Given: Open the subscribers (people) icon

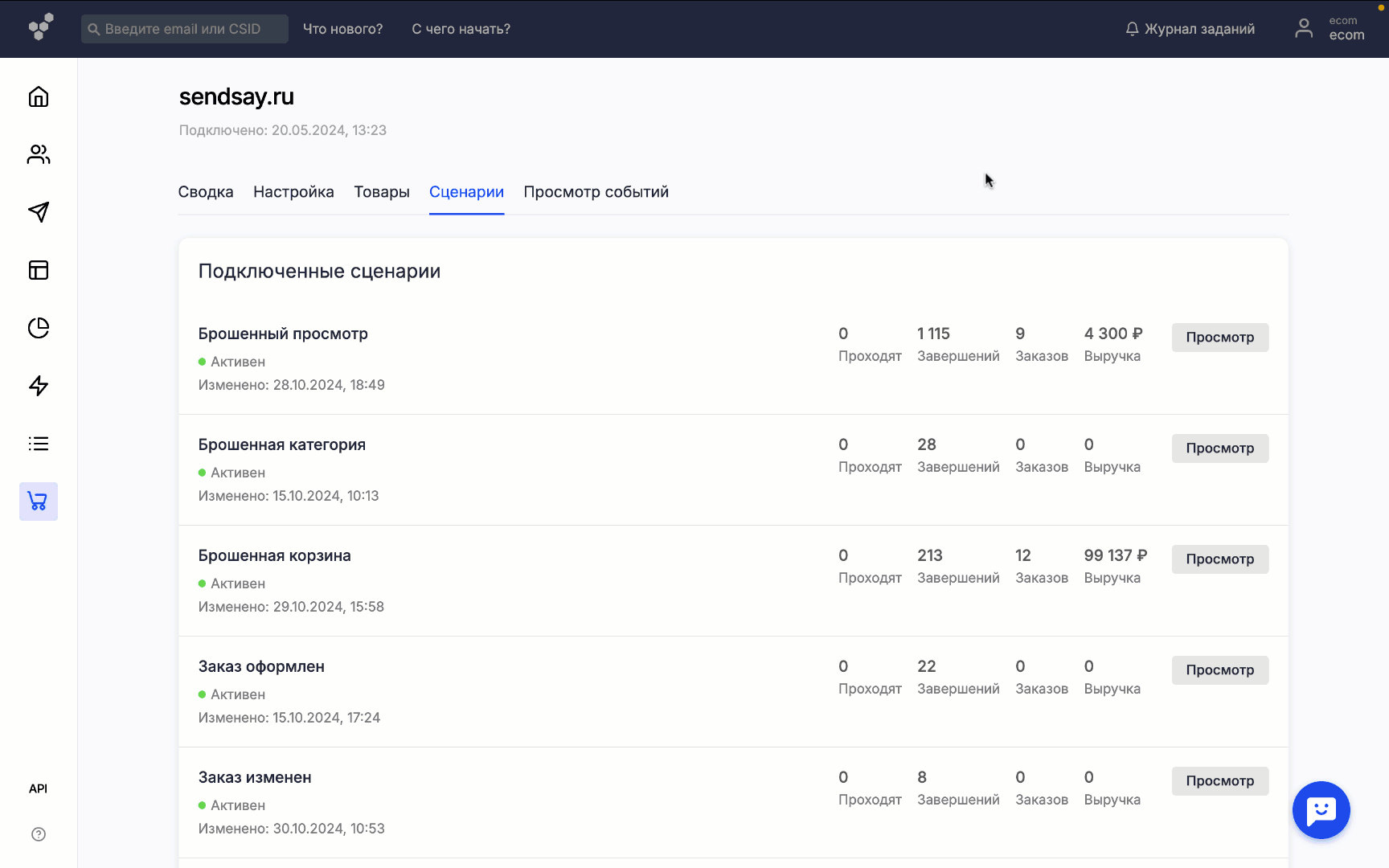Looking at the screenshot, I should 39,154.
